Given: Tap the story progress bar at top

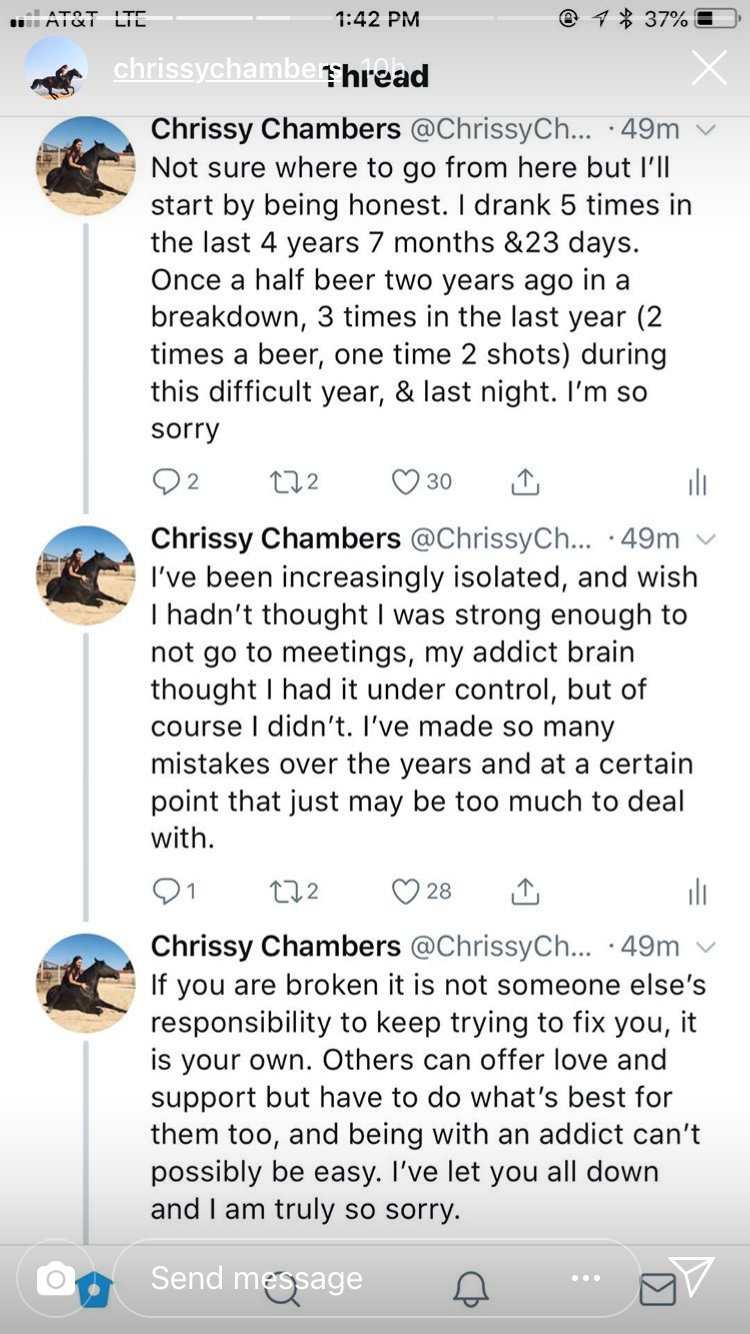Looking at the screenshot, I should pyautogui.click(x=375, y=18).
